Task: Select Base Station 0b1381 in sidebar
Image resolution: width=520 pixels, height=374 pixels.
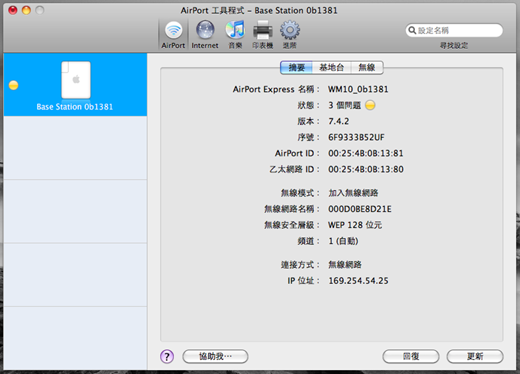Action: 75,85
